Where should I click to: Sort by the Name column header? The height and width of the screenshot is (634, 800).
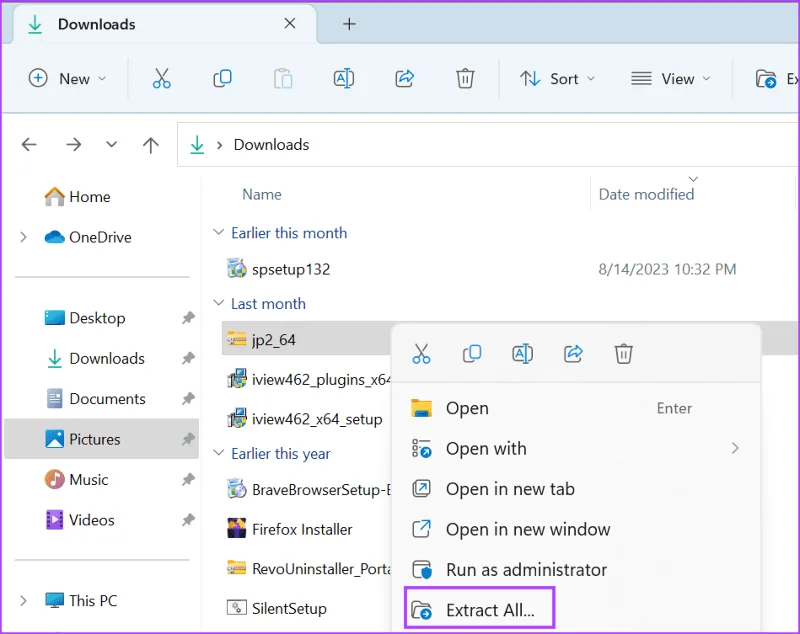coord(262,194)
